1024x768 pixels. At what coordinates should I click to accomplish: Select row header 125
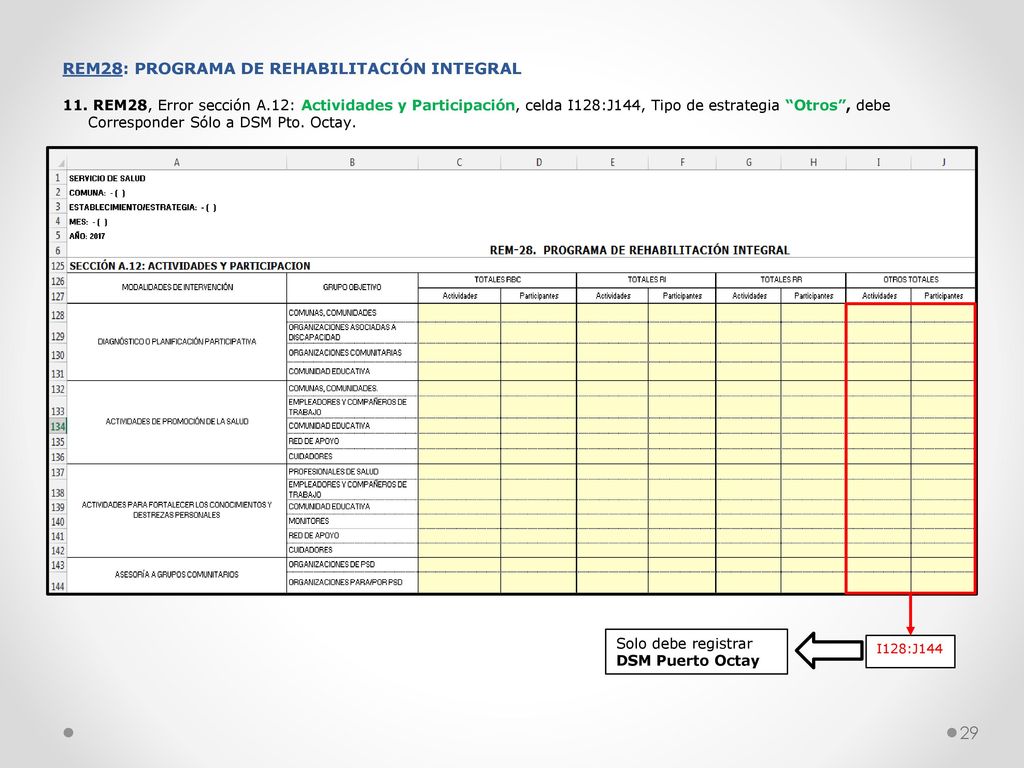click(58, 266)
